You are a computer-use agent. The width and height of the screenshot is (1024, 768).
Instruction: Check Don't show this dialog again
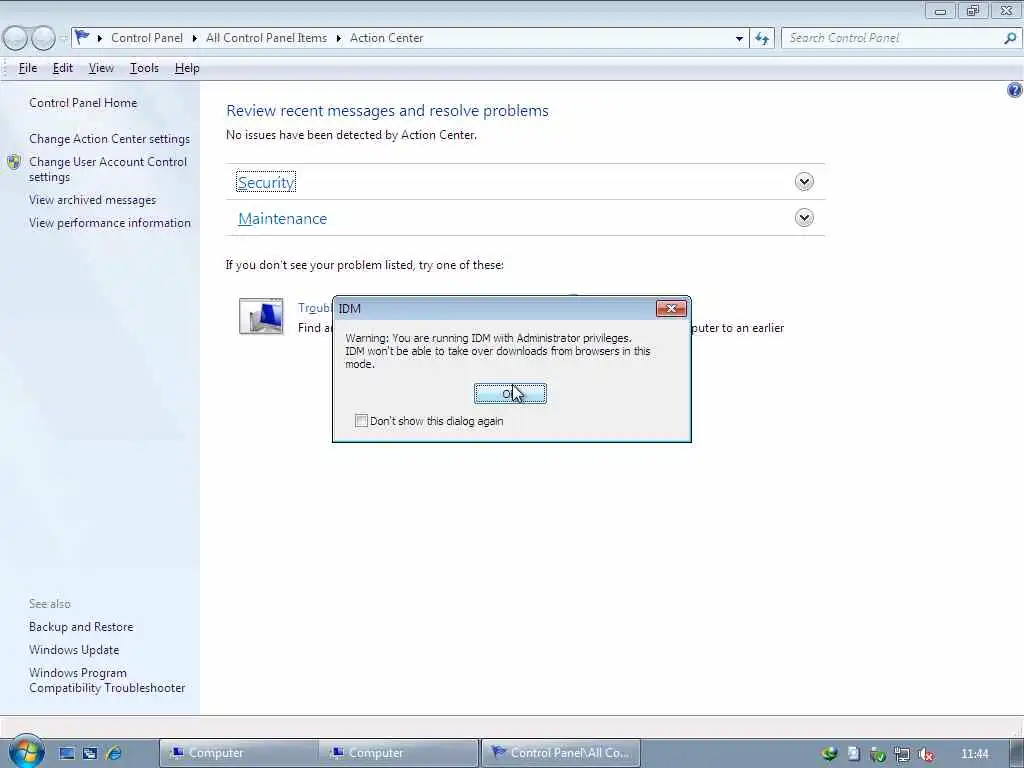[x=361, y=421]
